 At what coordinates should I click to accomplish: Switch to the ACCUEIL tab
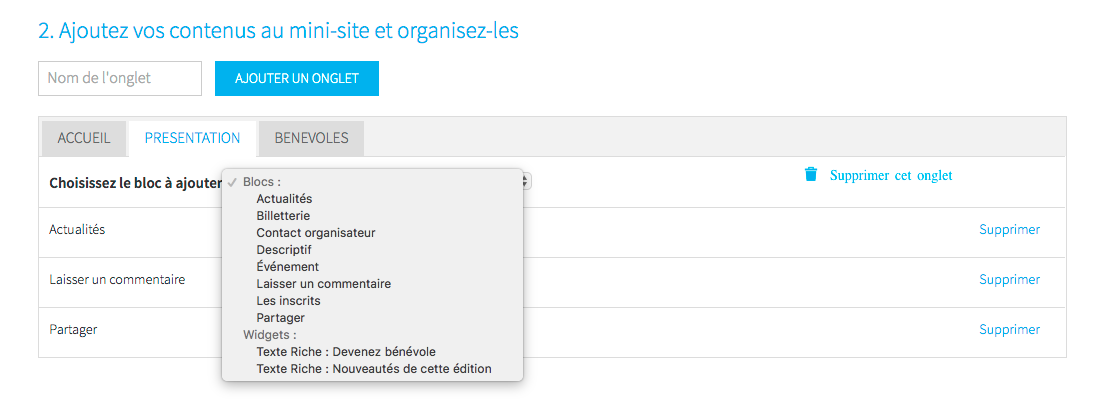84,138
